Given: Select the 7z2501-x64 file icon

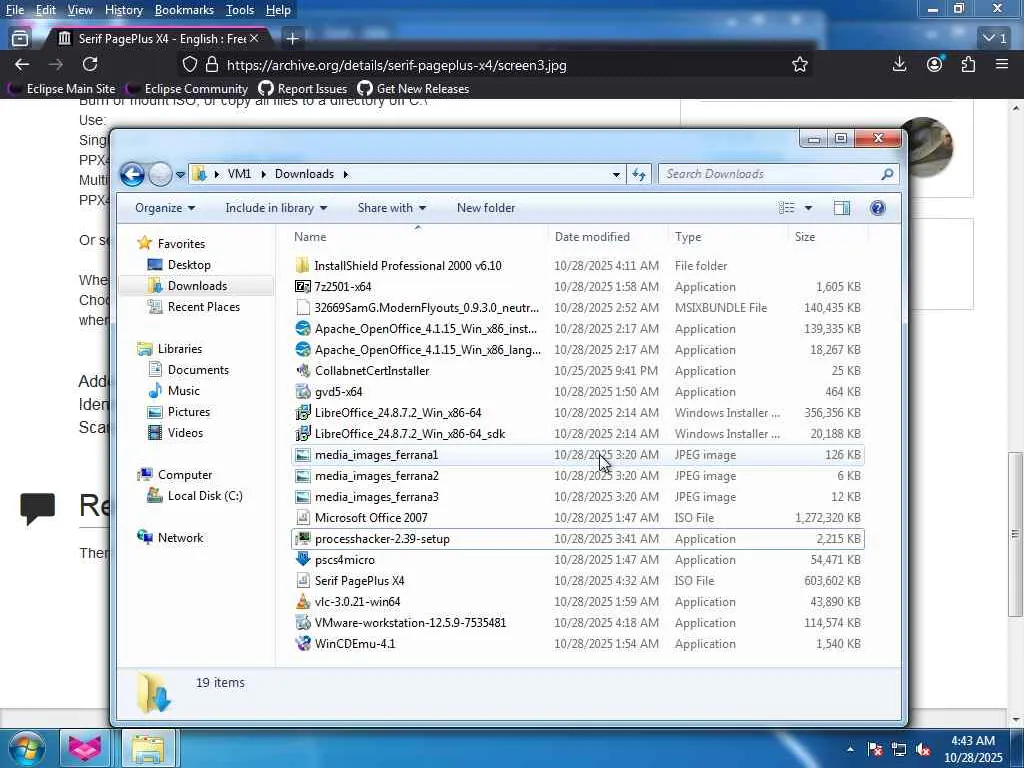Looking at the screenshot, I should [302, 286].
